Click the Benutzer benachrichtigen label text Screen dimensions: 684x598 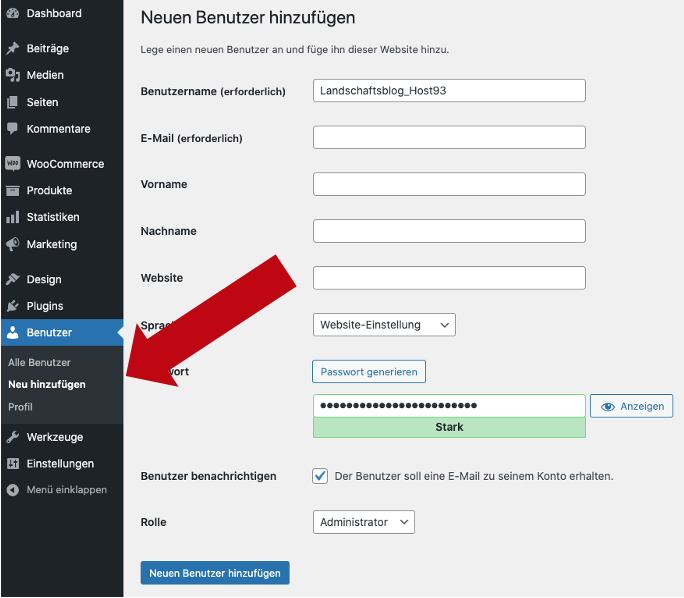click(208, 476)
